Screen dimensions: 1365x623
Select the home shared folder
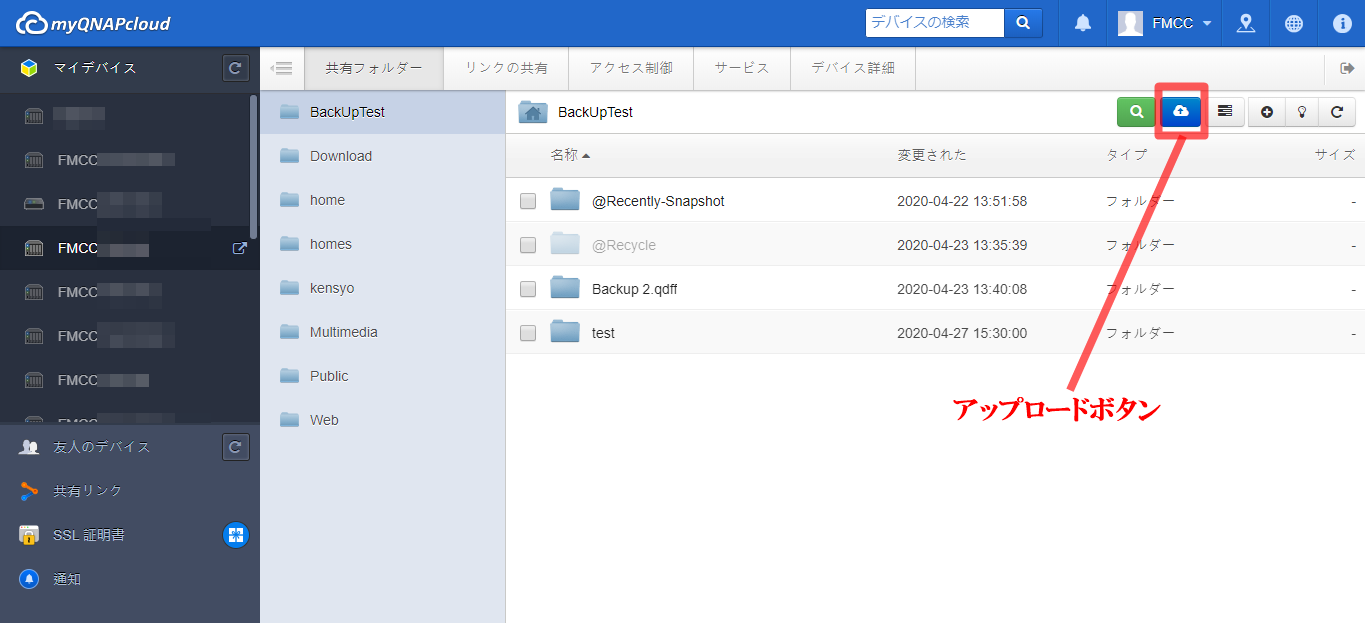383,200
